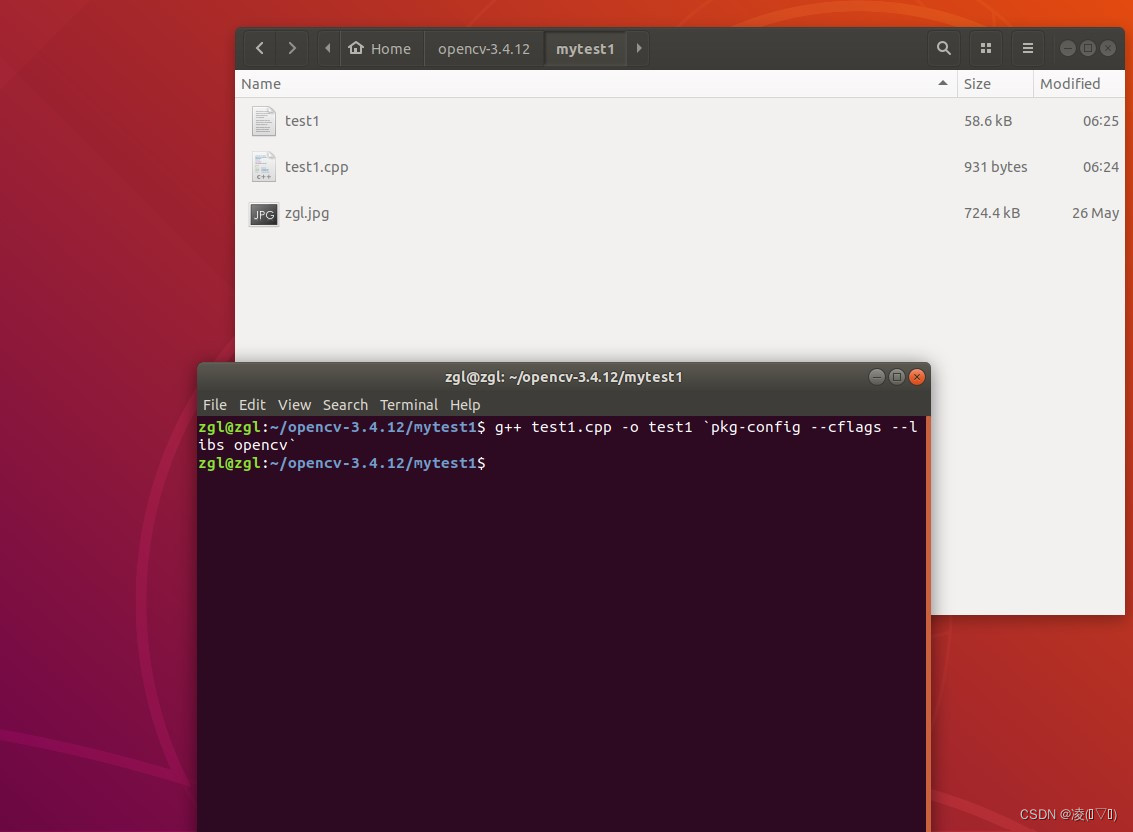
Task: Open the Files hamburger menu
Action: tap(1028, 48)
